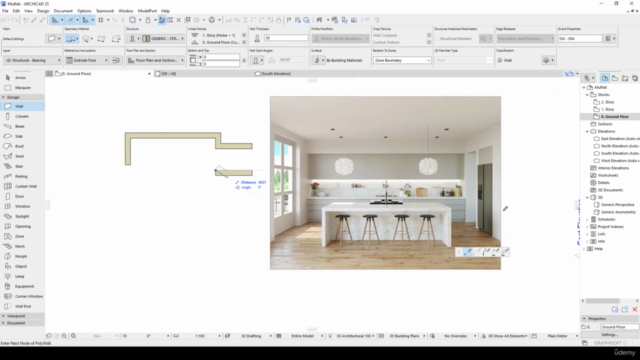Open the Design menu
640x360 pixels.
coord(43,11)
